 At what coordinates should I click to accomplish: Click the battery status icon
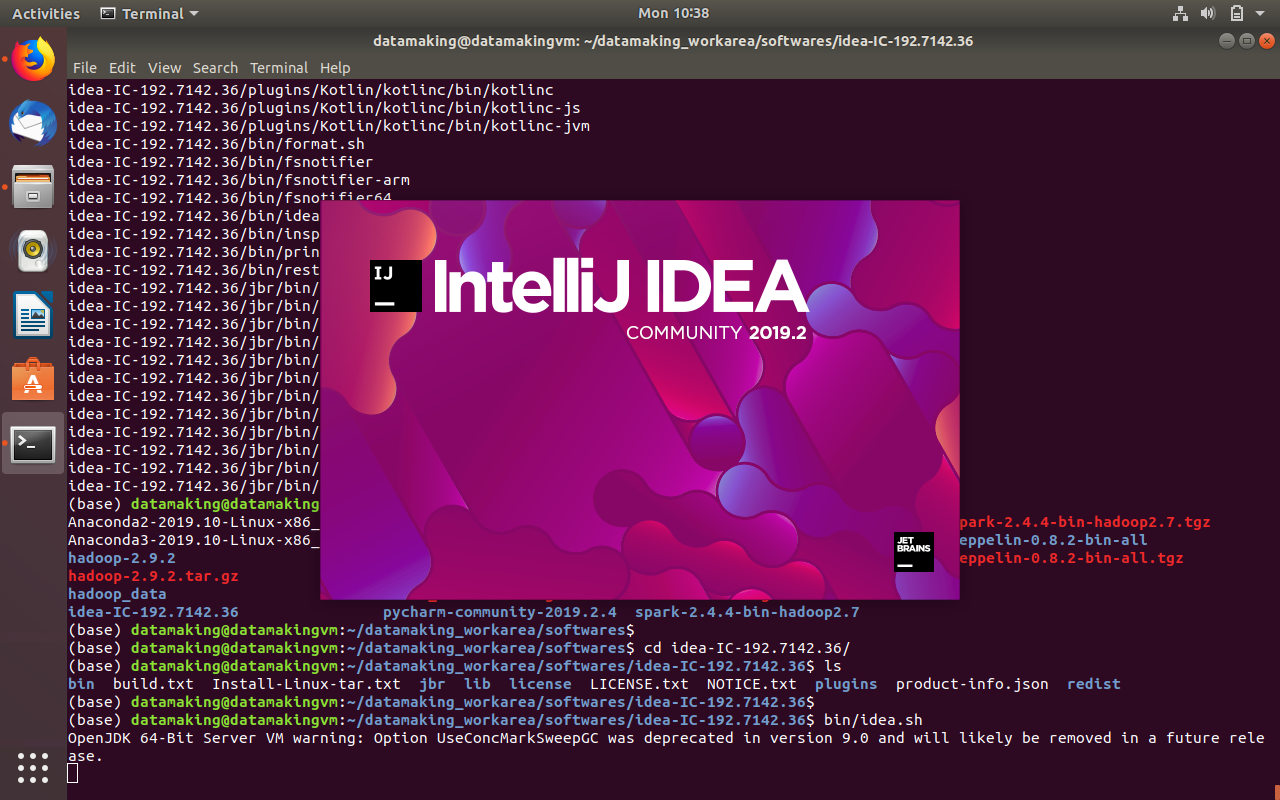[x=1237, y=14]
